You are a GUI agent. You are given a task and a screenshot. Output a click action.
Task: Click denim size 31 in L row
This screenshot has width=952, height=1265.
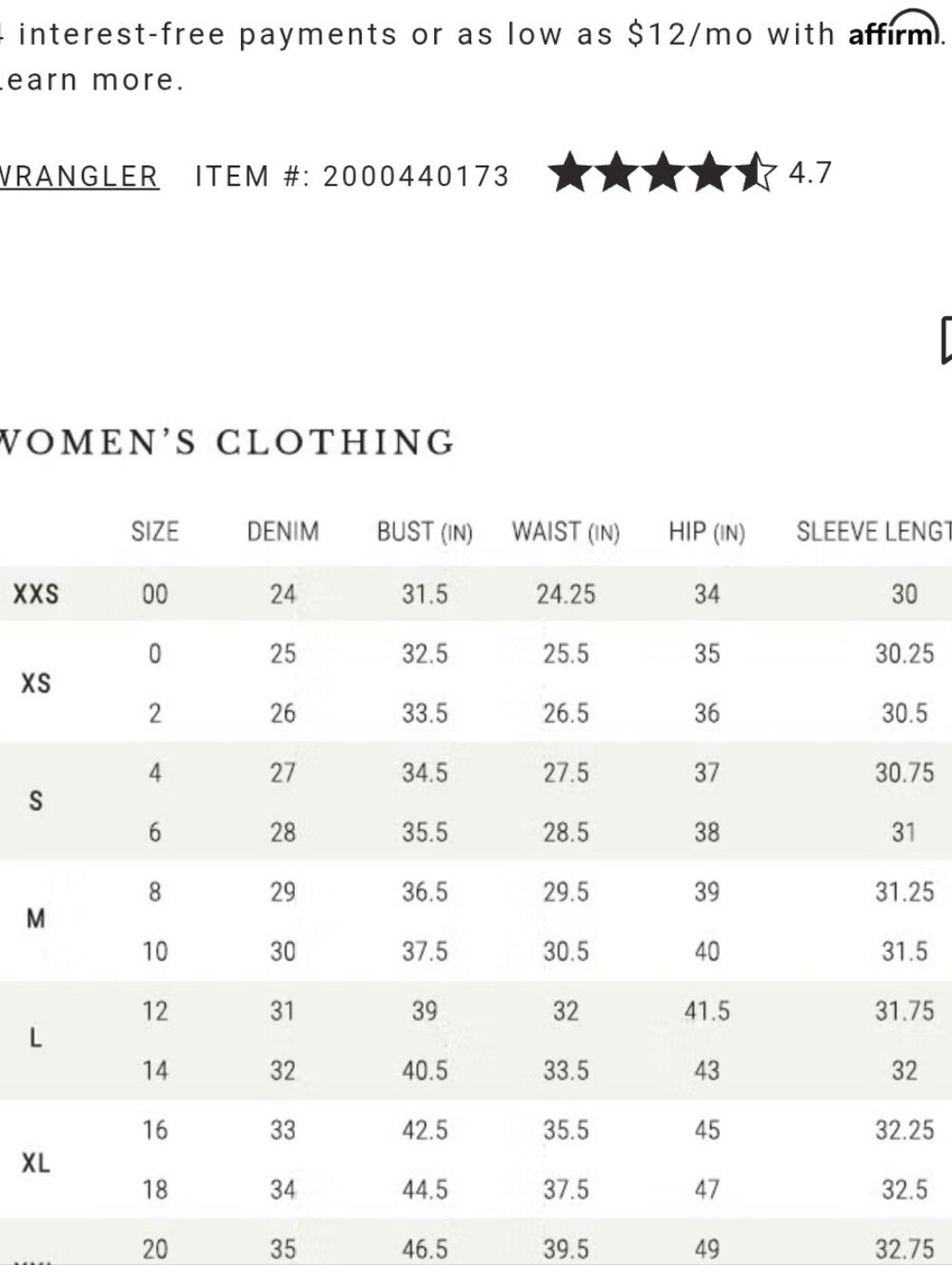(x=283, y=1011)
